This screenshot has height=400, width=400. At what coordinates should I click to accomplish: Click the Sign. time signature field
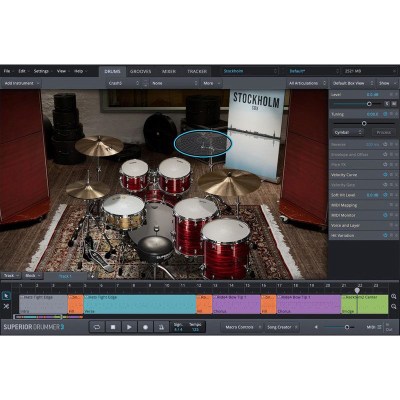[178, 327]
